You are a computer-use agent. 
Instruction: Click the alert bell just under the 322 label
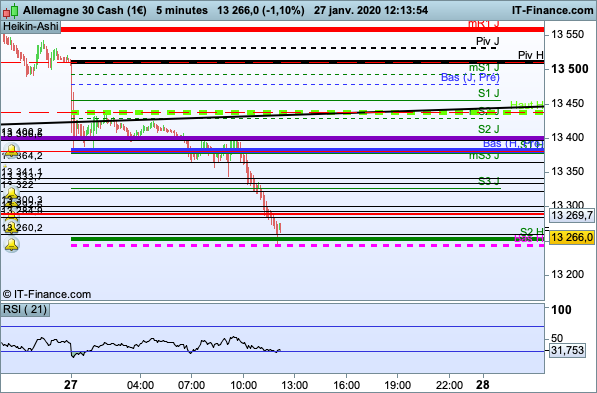(x=11, y=194)
